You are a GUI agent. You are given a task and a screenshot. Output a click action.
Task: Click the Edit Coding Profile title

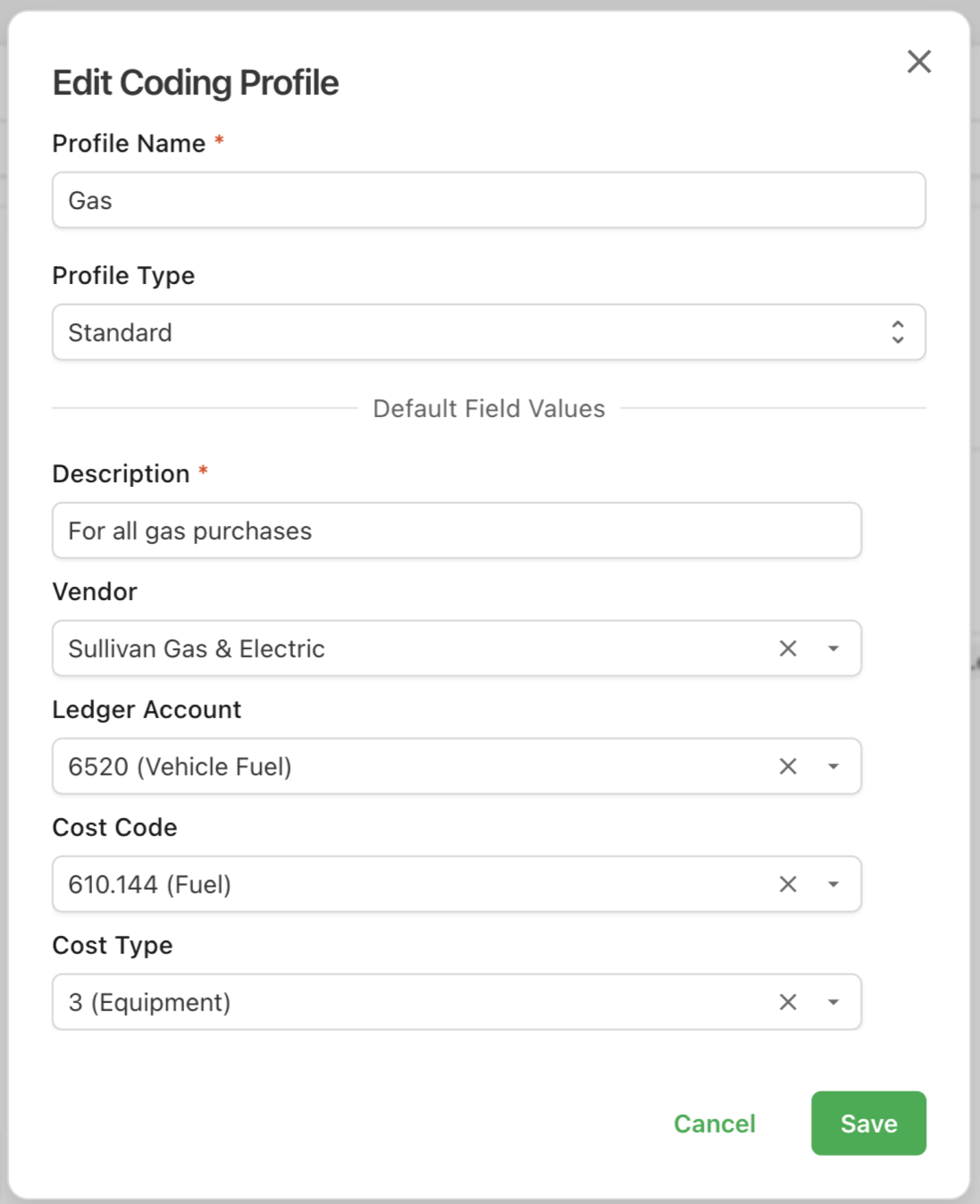tap(196, 83)
